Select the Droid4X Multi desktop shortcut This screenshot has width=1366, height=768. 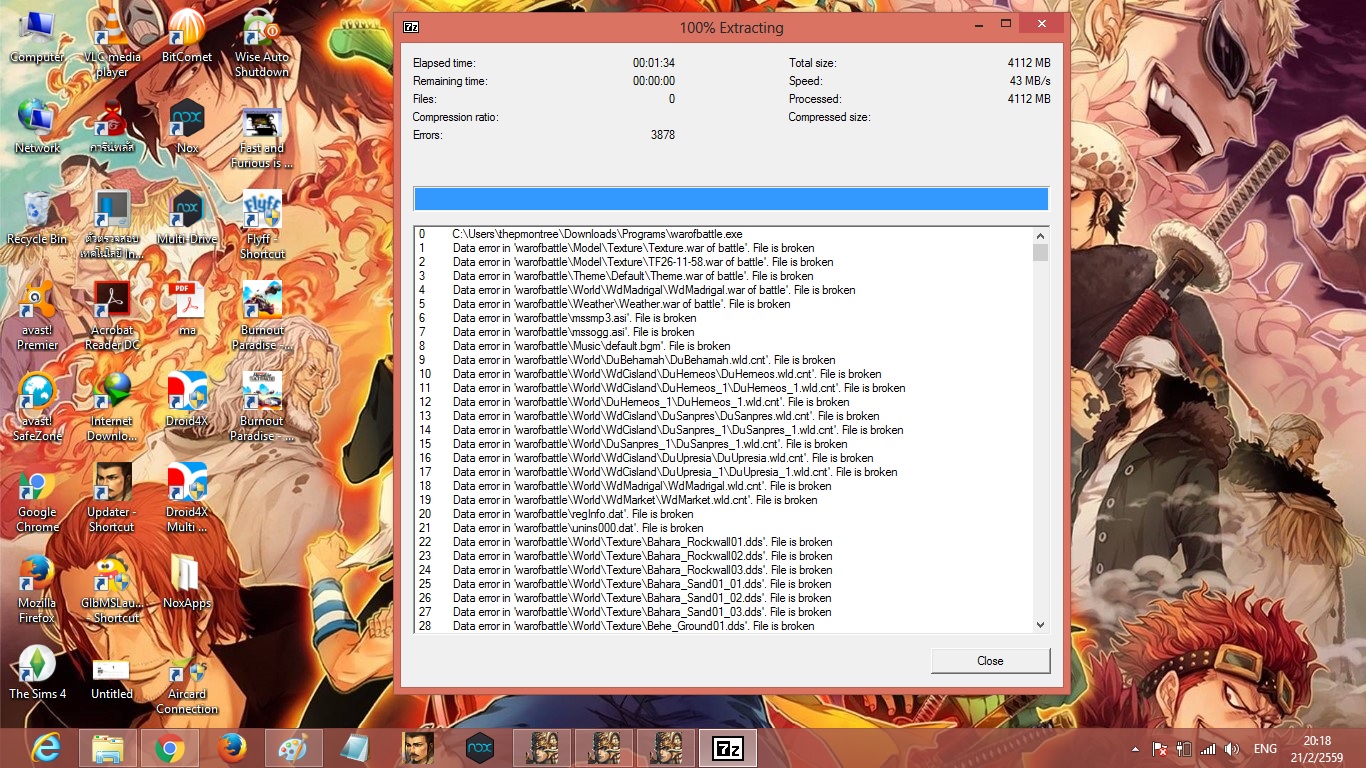click(187, 498)
